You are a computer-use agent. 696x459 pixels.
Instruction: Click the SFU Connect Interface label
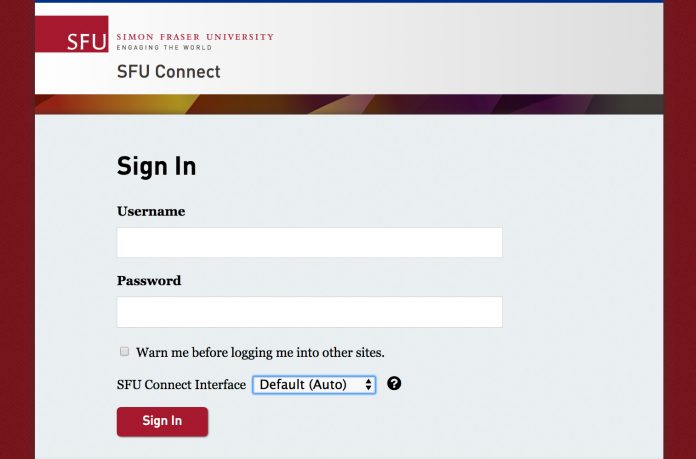click(181, 384)
